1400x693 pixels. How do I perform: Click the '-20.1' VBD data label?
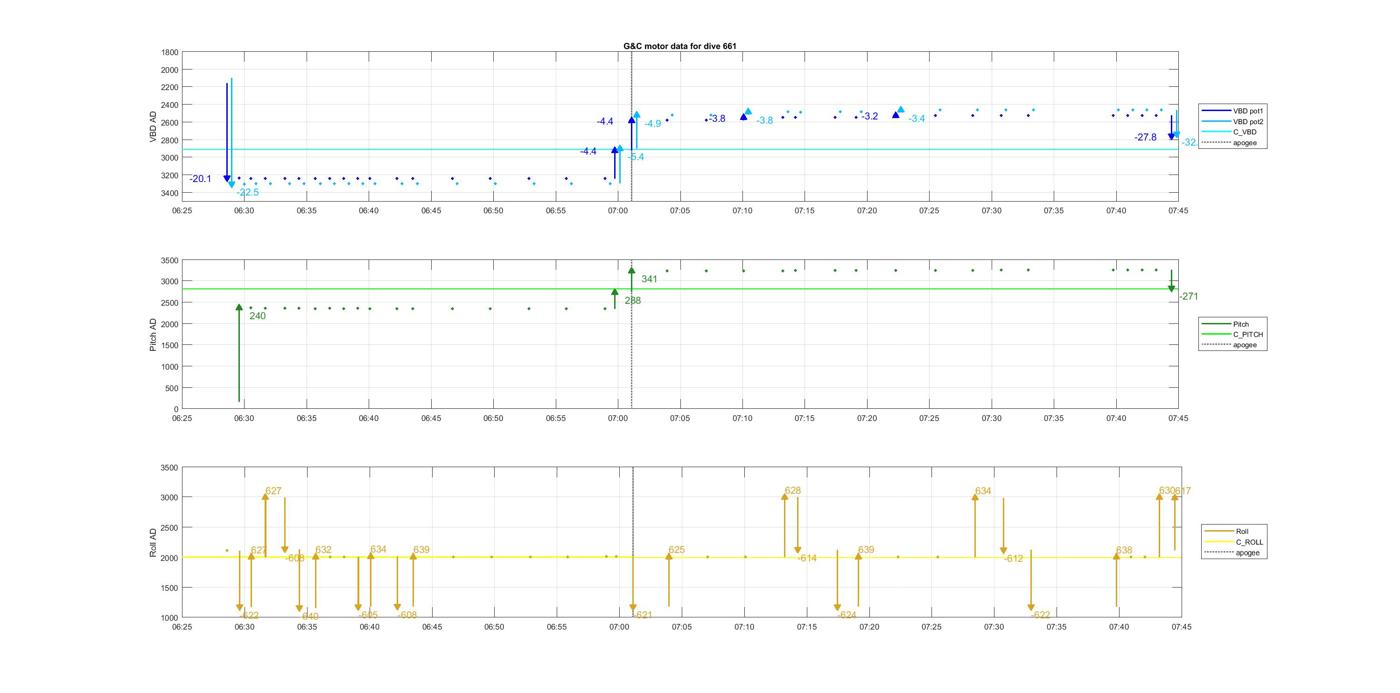(x=200, y=179)
